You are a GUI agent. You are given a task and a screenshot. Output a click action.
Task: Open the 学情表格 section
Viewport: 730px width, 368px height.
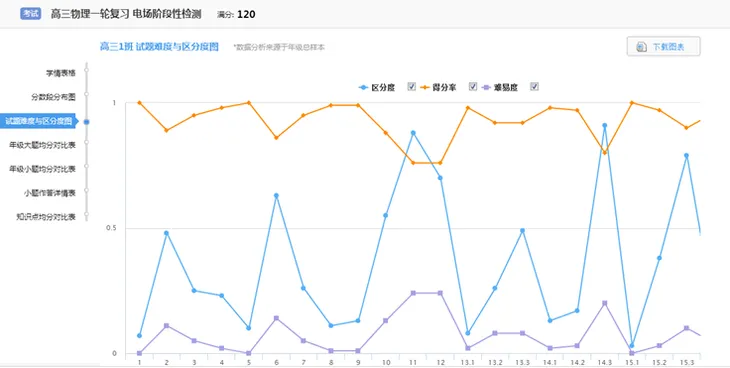[61, 73]
